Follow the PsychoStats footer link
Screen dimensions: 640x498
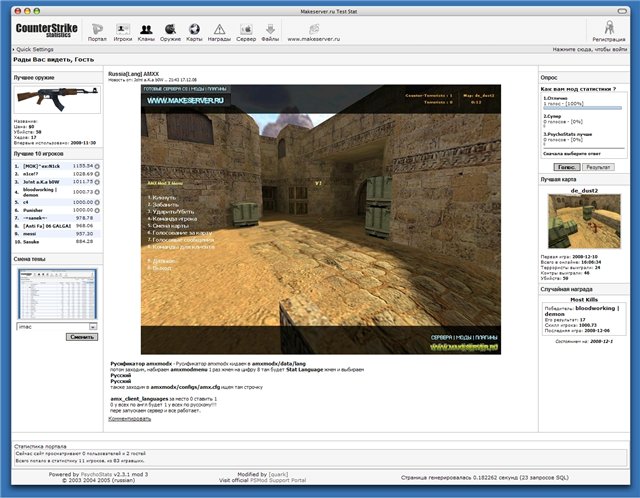coord(96,474)
